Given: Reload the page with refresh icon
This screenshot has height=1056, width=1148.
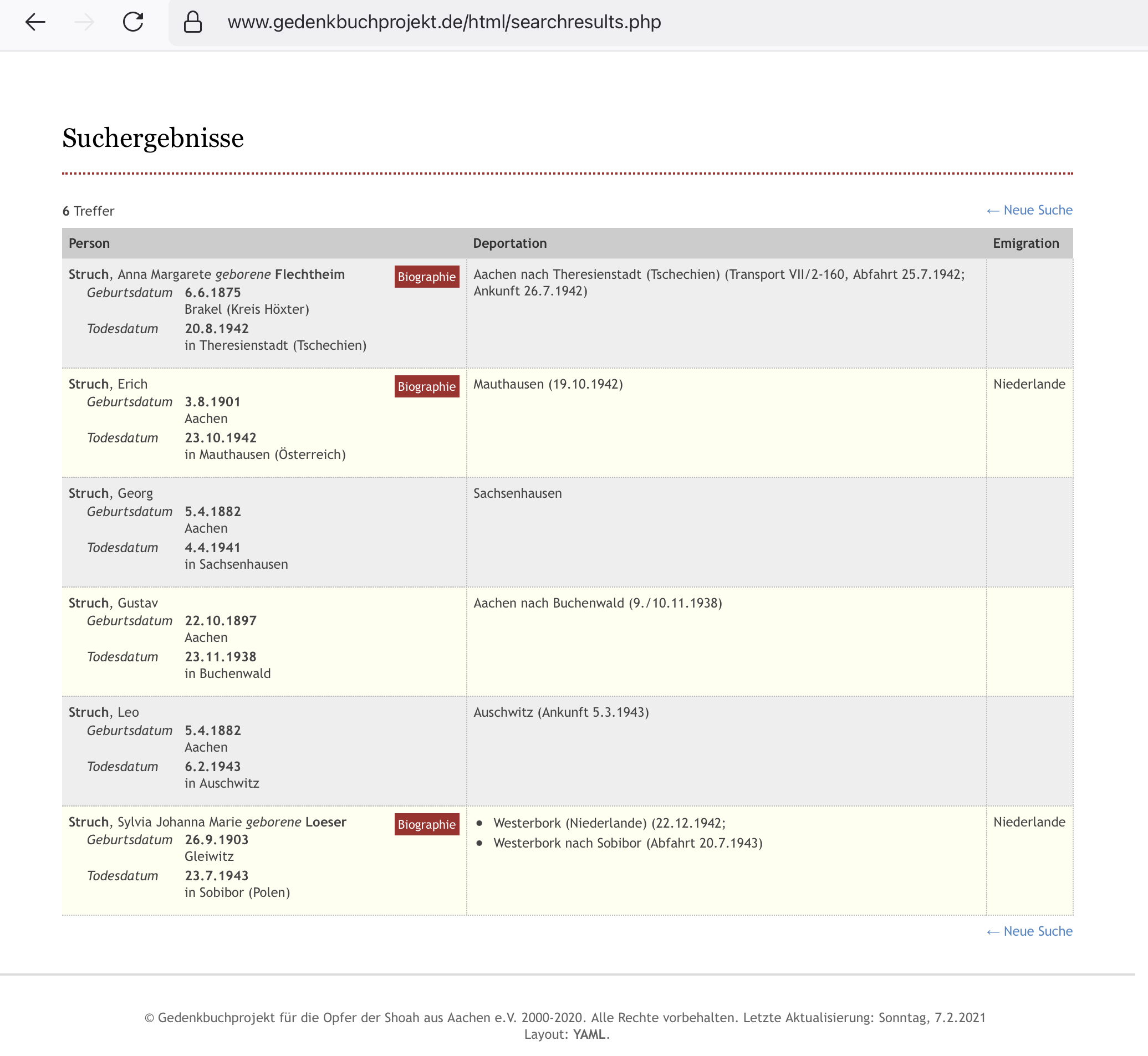Looking at the screenshot, I should tap(133, 22).
